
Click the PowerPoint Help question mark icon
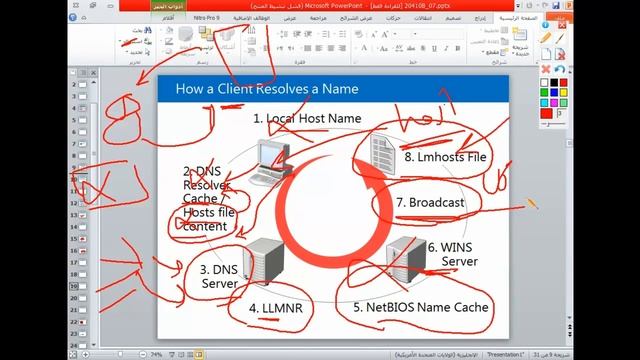click(73, 17)
